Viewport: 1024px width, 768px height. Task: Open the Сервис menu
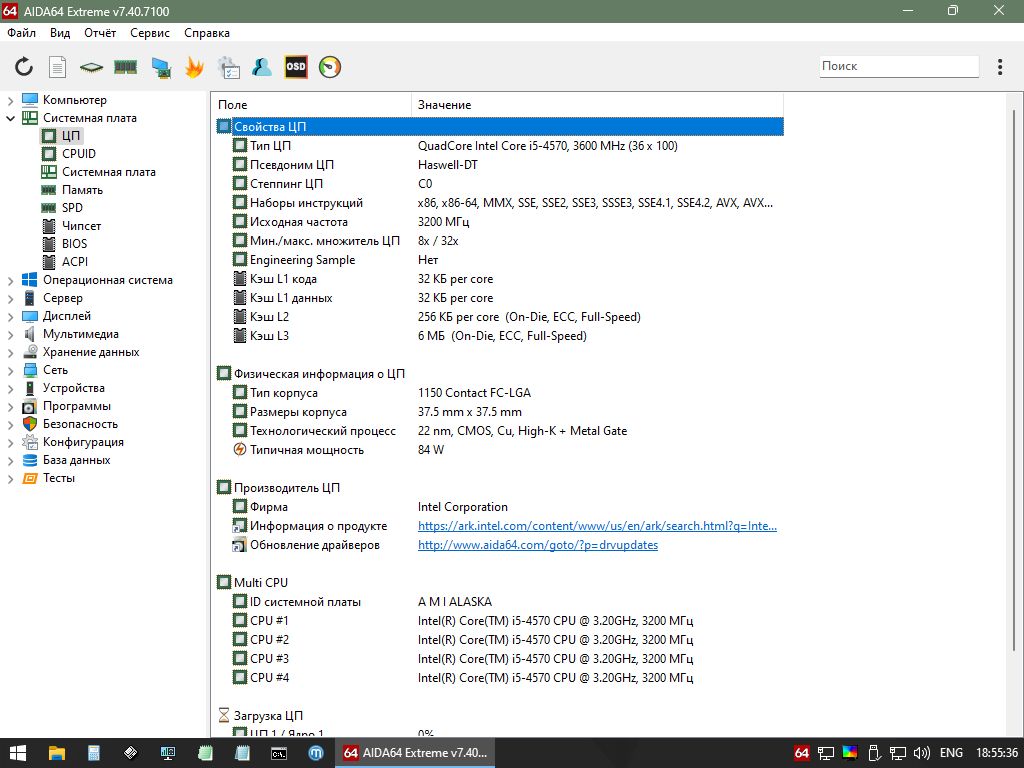[150, 33]
